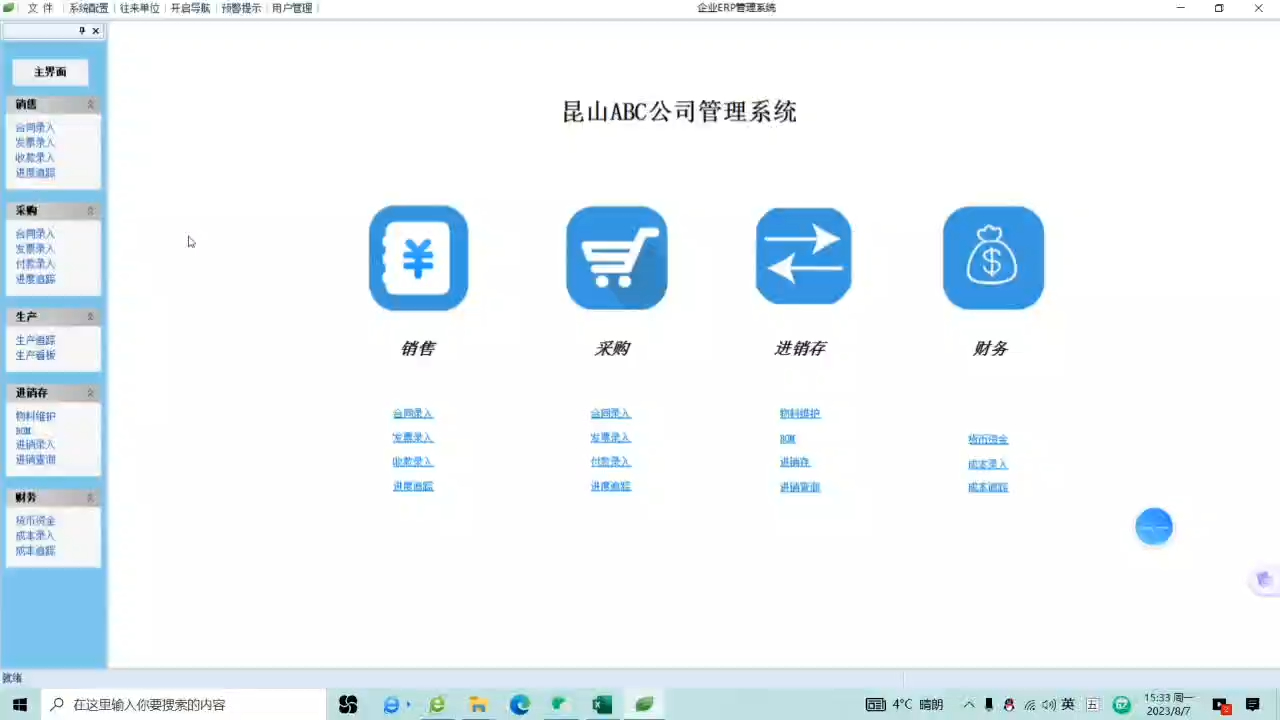The image size is (1280, 720).
Task: Open the 系统配置 menu
Action: (x=88, y=8)
